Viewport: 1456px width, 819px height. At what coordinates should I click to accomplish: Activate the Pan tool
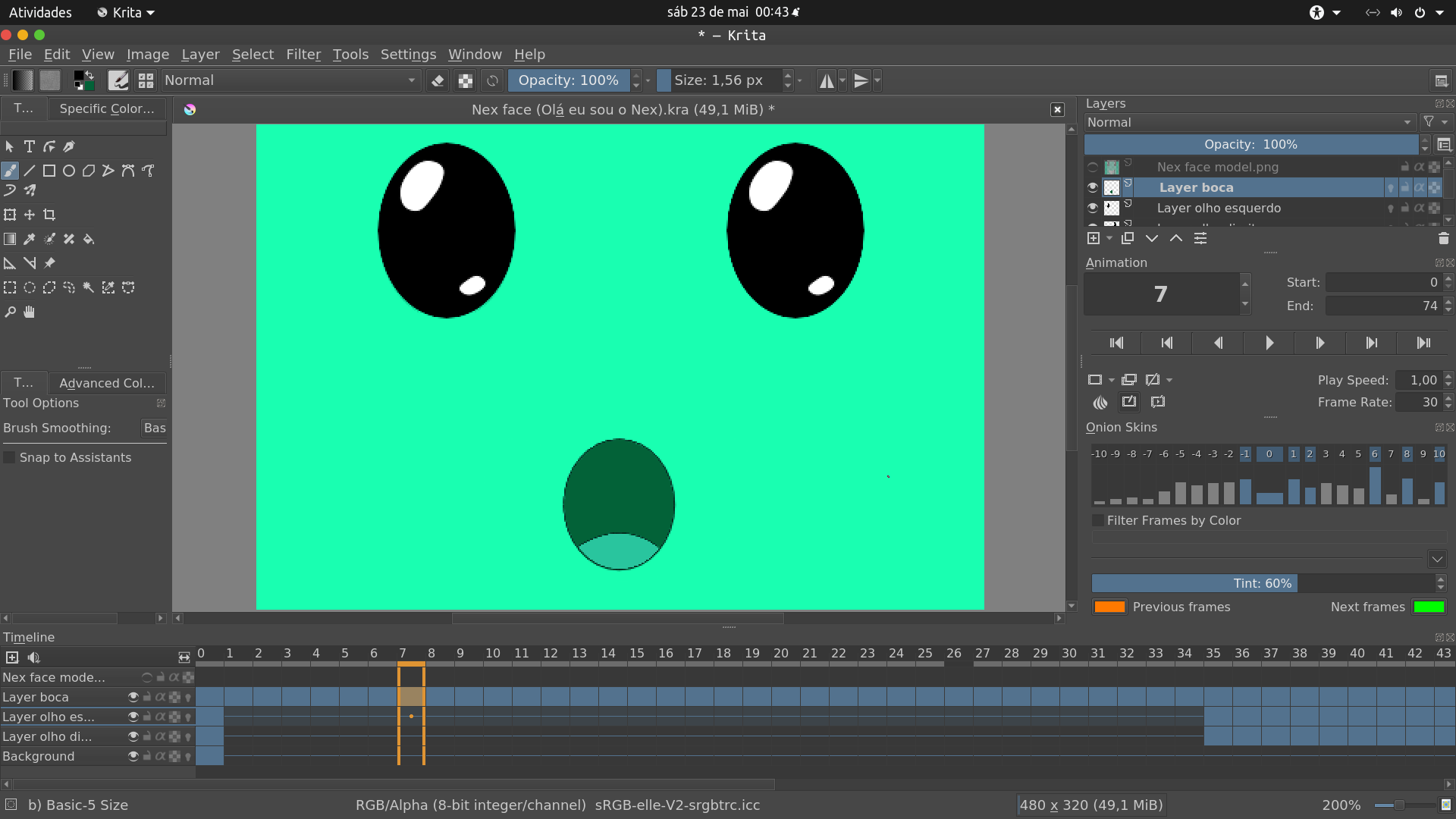30,311
